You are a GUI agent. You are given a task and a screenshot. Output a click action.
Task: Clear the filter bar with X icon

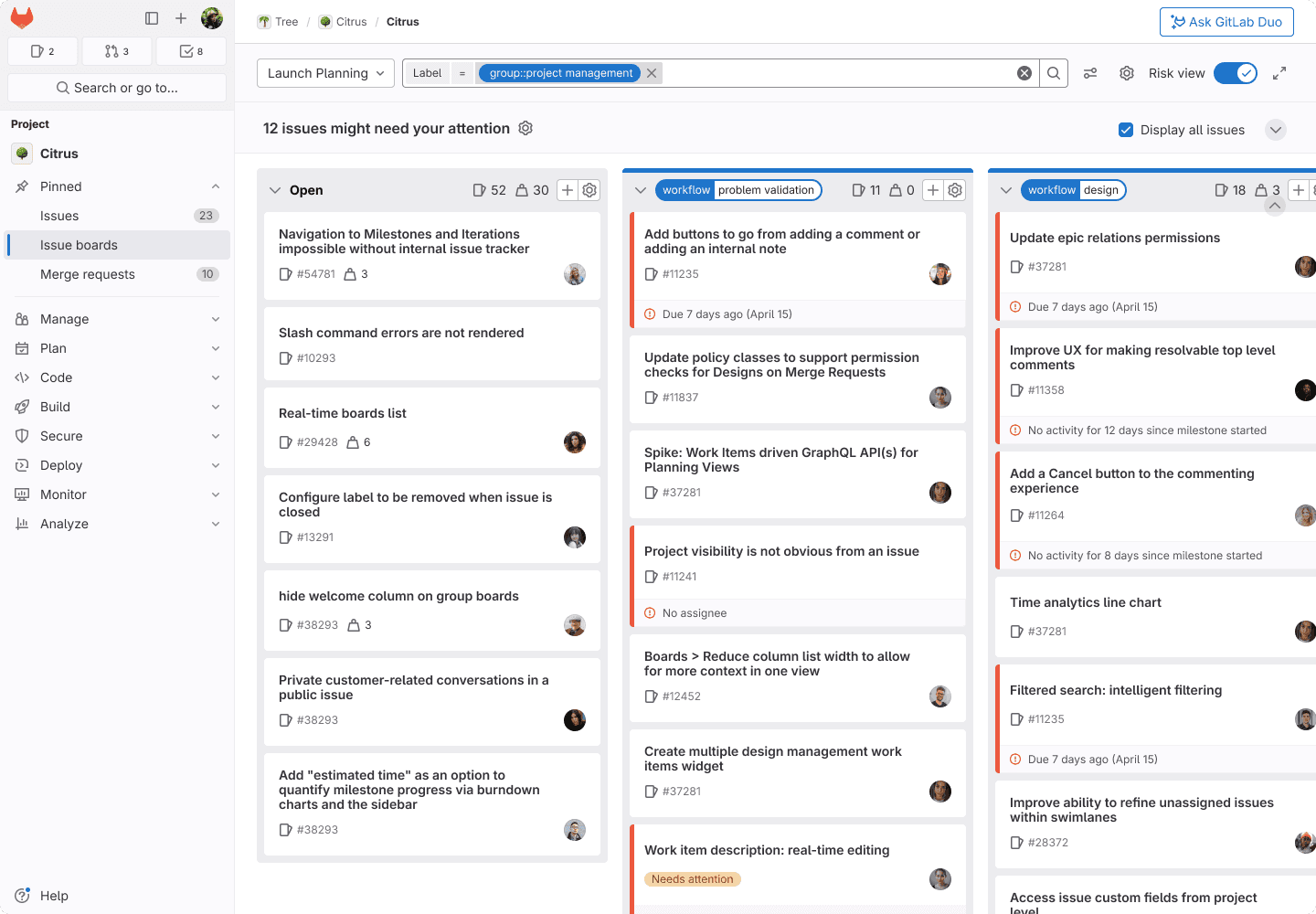click(1024, 73)
